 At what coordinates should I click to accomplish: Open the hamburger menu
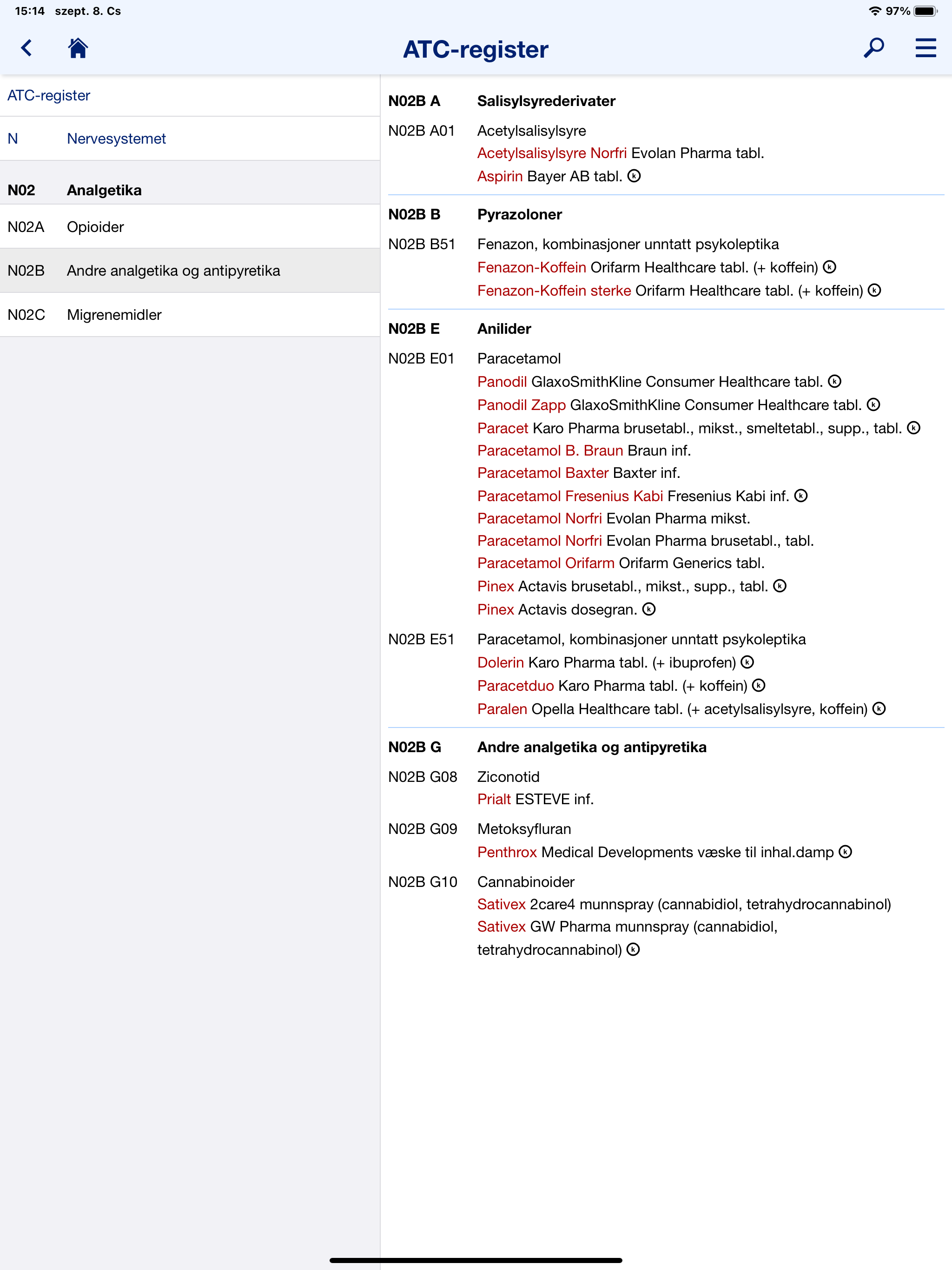click(x=925, y=49)
